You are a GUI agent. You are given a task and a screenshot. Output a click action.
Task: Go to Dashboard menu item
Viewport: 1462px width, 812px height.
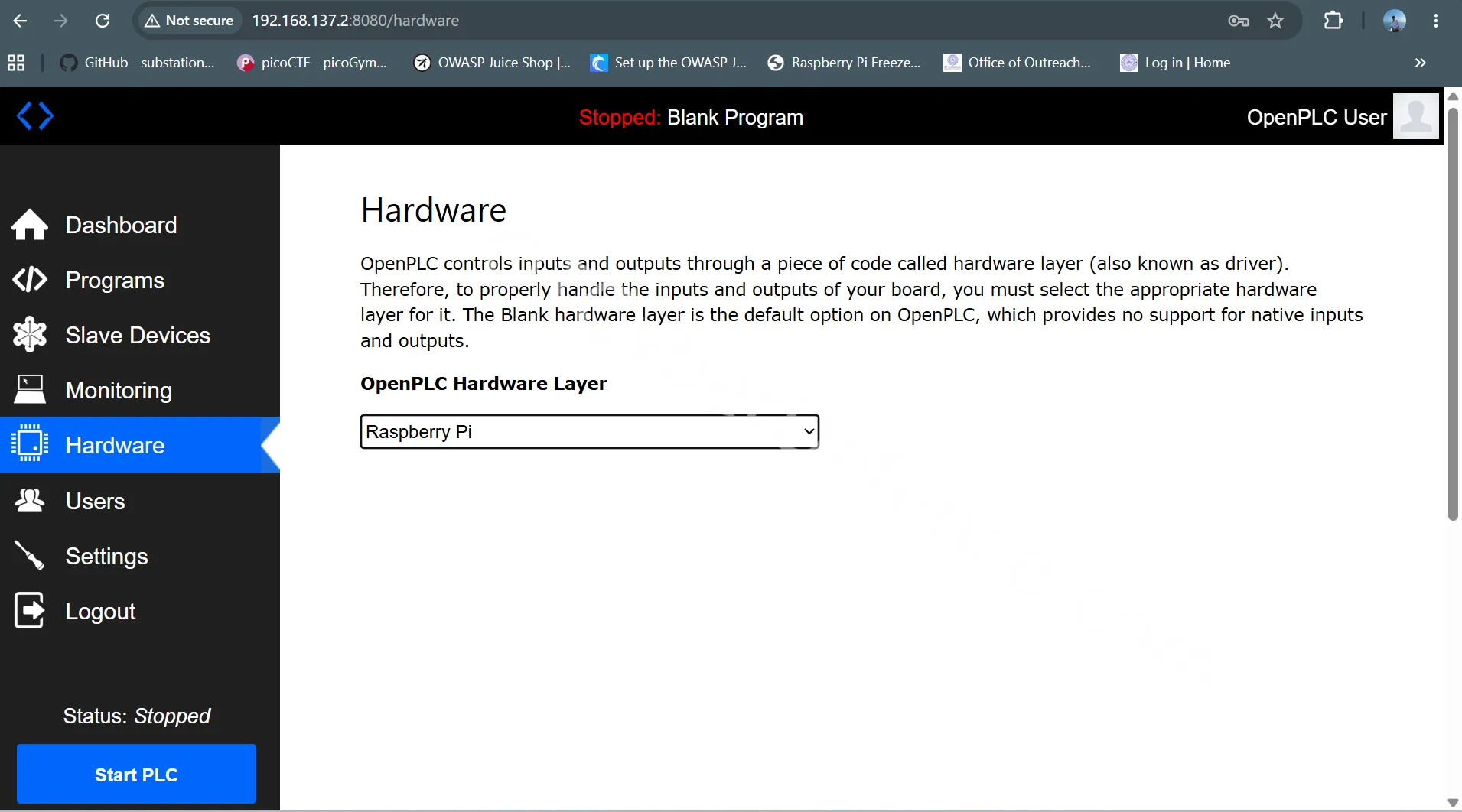pyautogui.click(x=140, y=225)
